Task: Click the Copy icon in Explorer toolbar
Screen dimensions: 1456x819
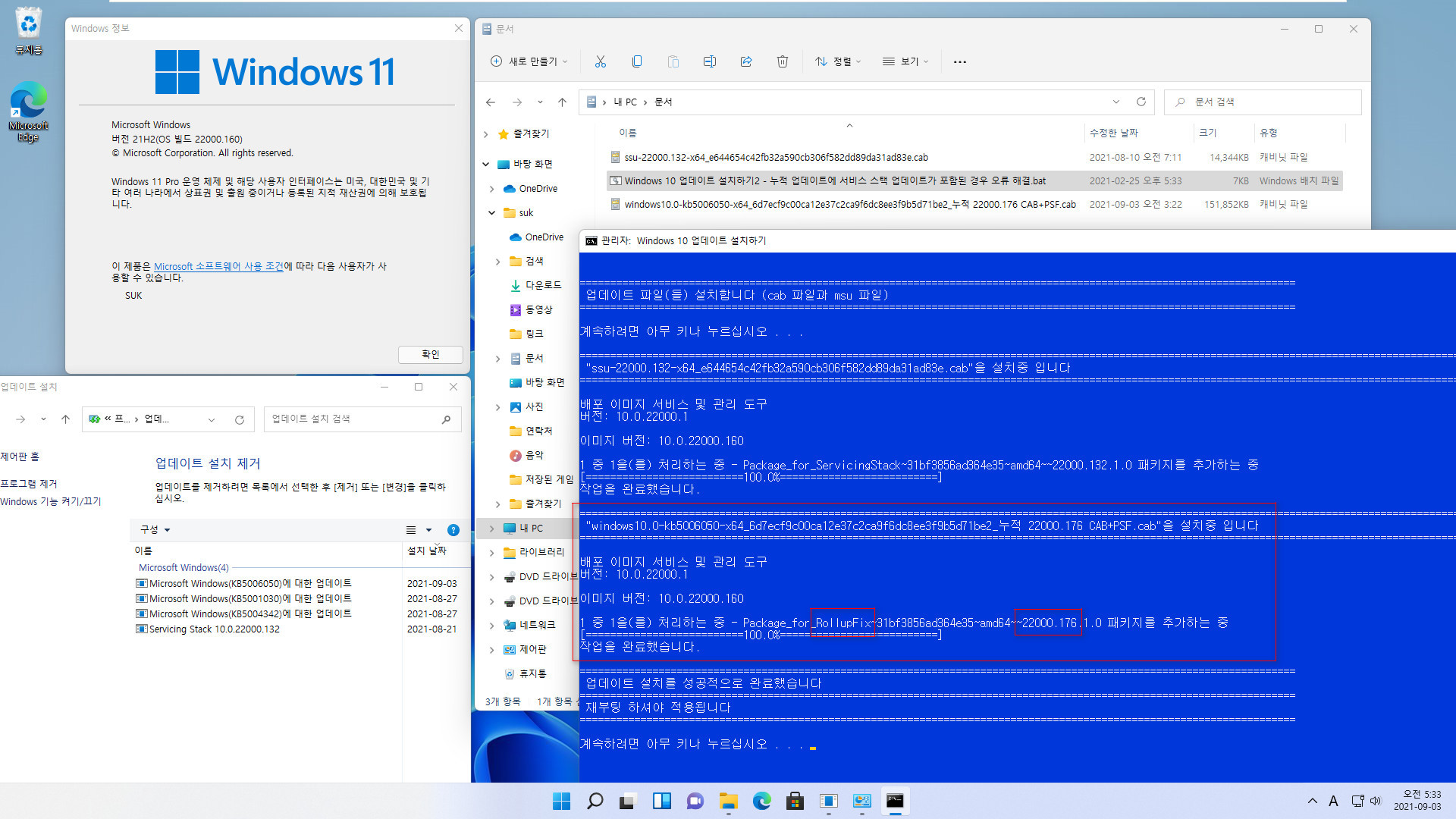Action: (x=637, y=61)
